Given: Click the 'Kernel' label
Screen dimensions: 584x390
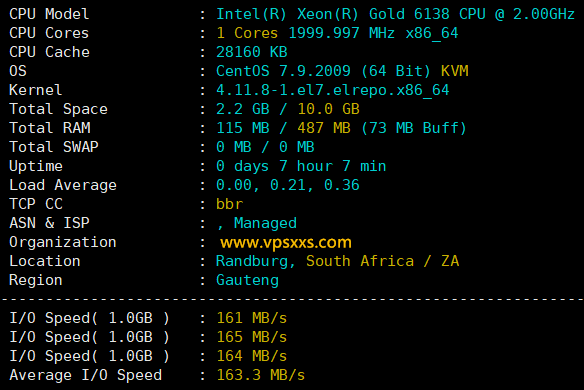Looking at the screenshot, I should click(x=35, y=90).
